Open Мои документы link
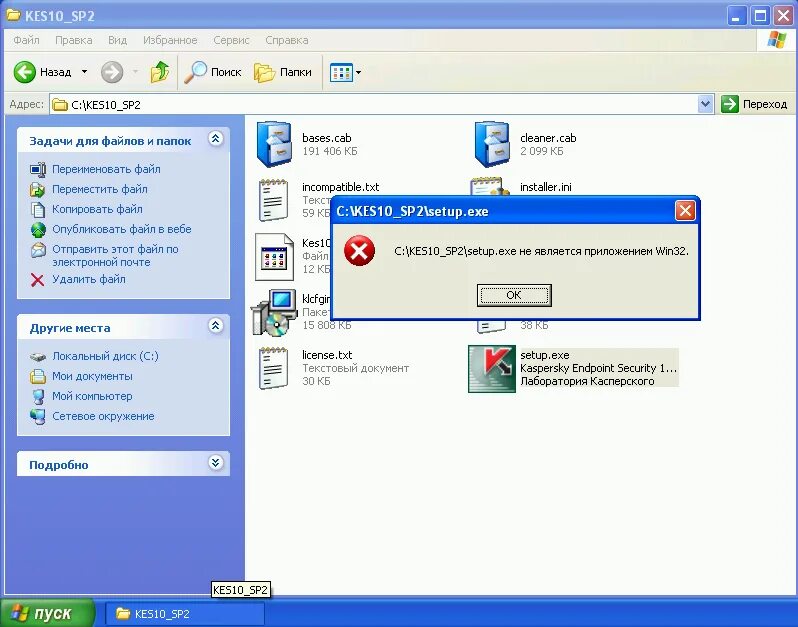The width and height of the screenshot is (798, 627). coord(92,377)
